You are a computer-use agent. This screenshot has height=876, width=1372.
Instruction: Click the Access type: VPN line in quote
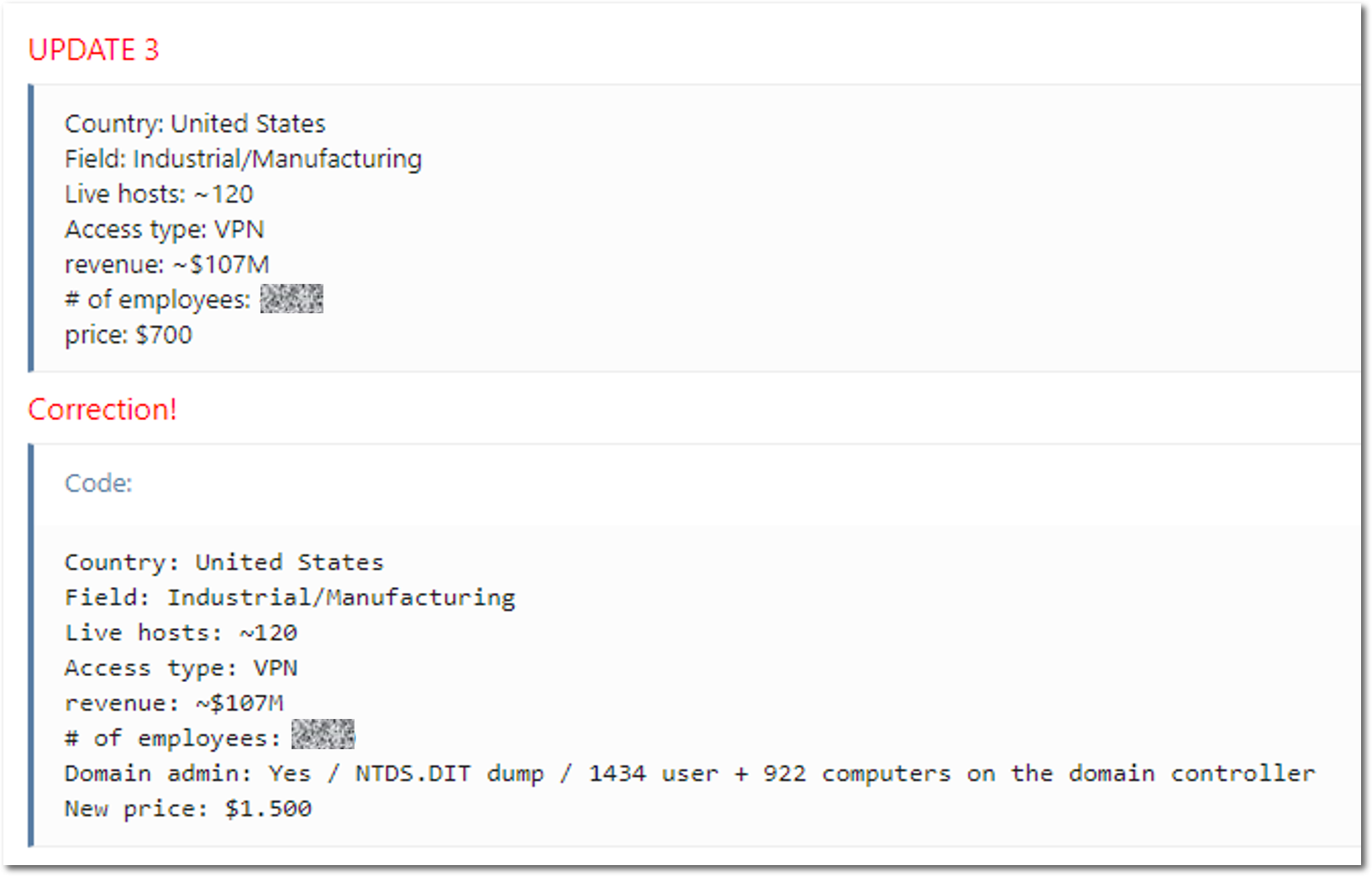(x=165, y=229)
